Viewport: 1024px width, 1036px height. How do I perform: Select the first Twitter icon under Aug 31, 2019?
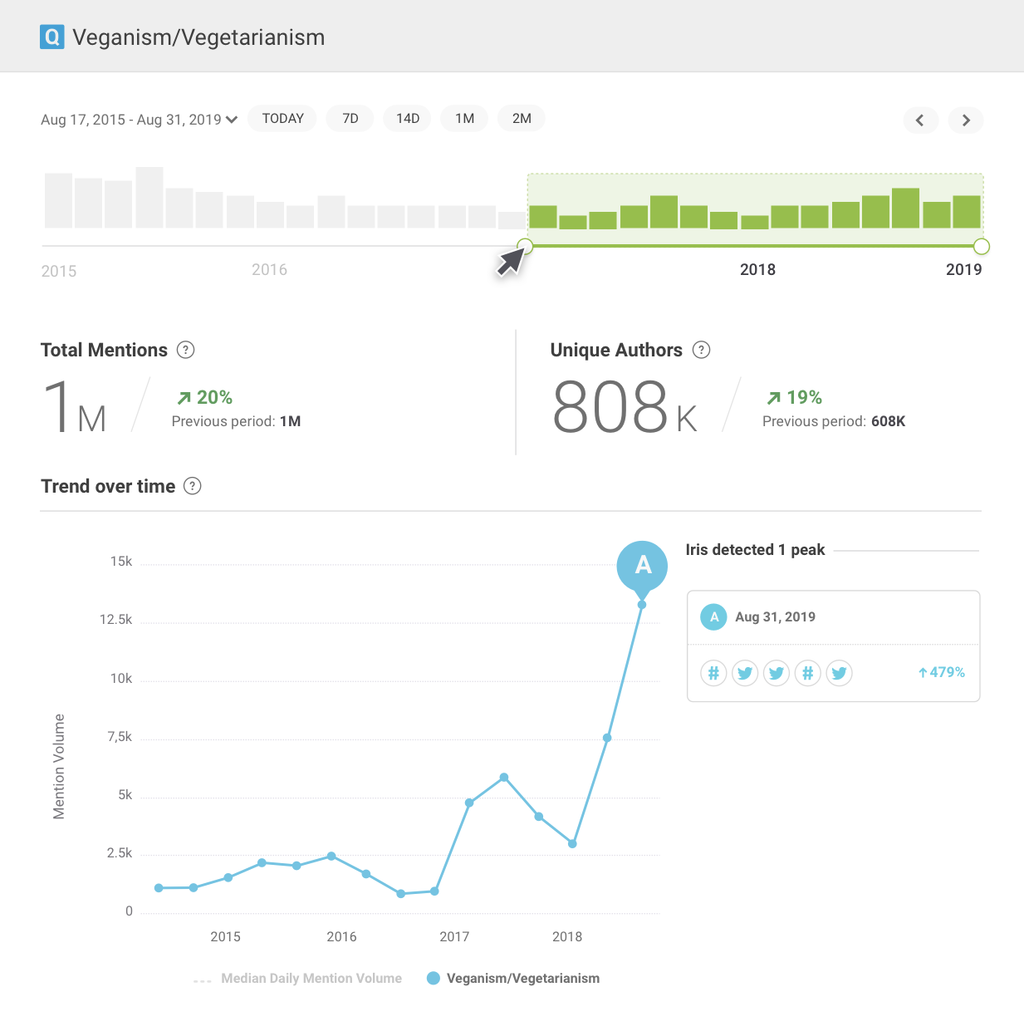[745, 673]
